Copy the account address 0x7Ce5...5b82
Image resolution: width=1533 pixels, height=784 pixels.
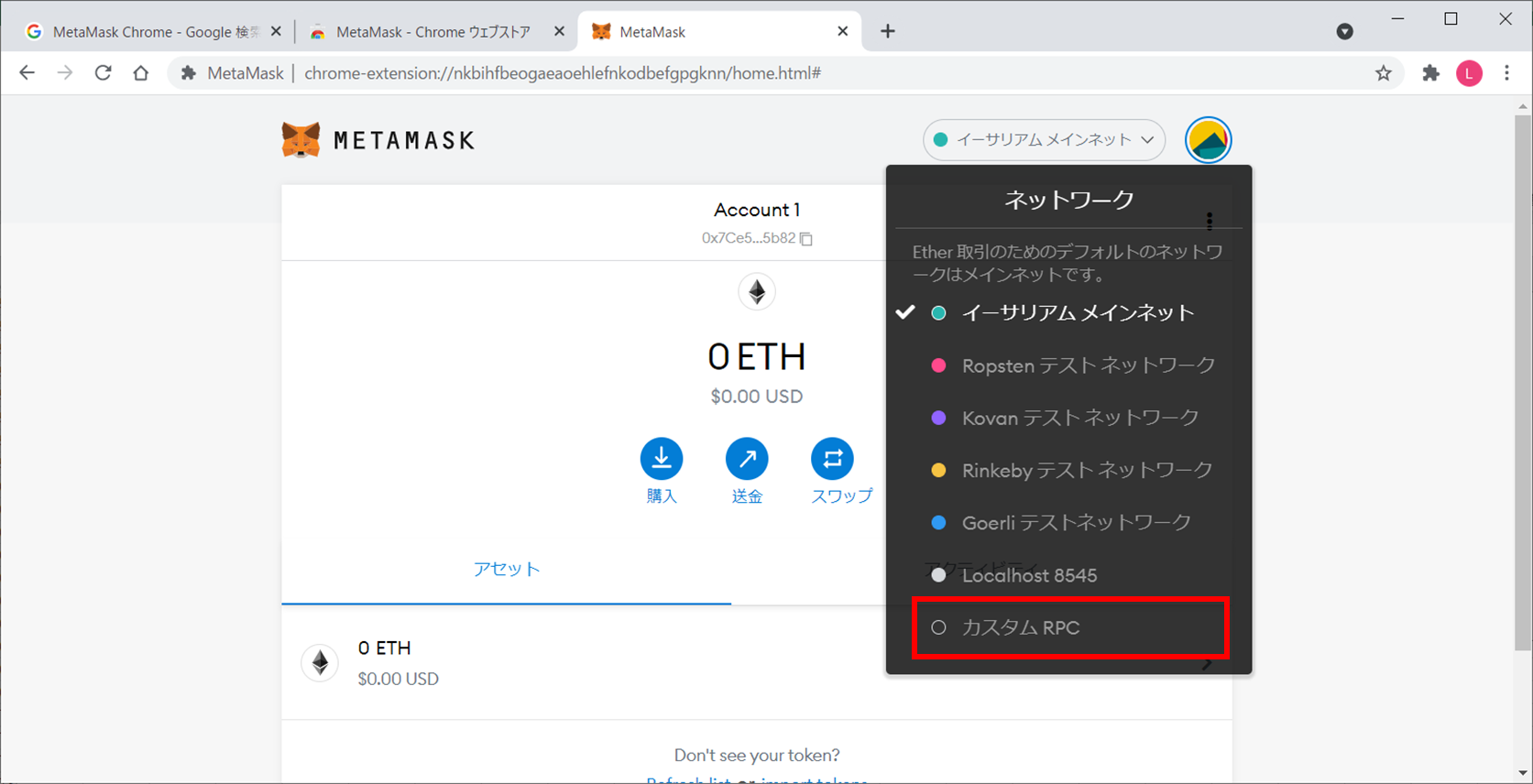[x=806, y=238]
